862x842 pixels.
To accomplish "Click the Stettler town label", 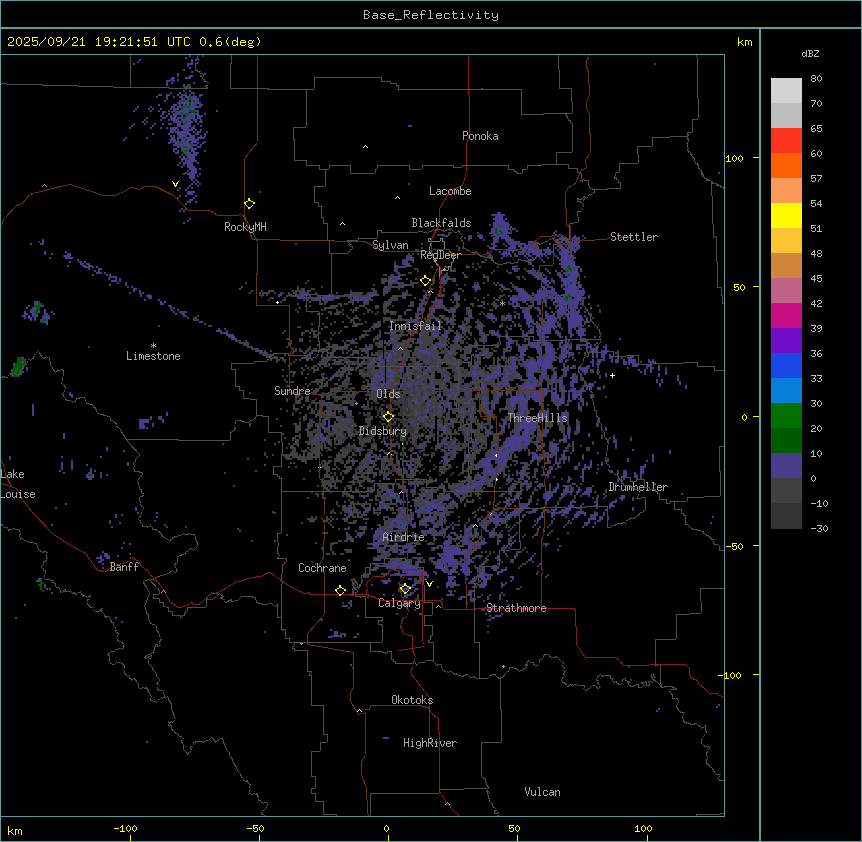I will [634, 237].
